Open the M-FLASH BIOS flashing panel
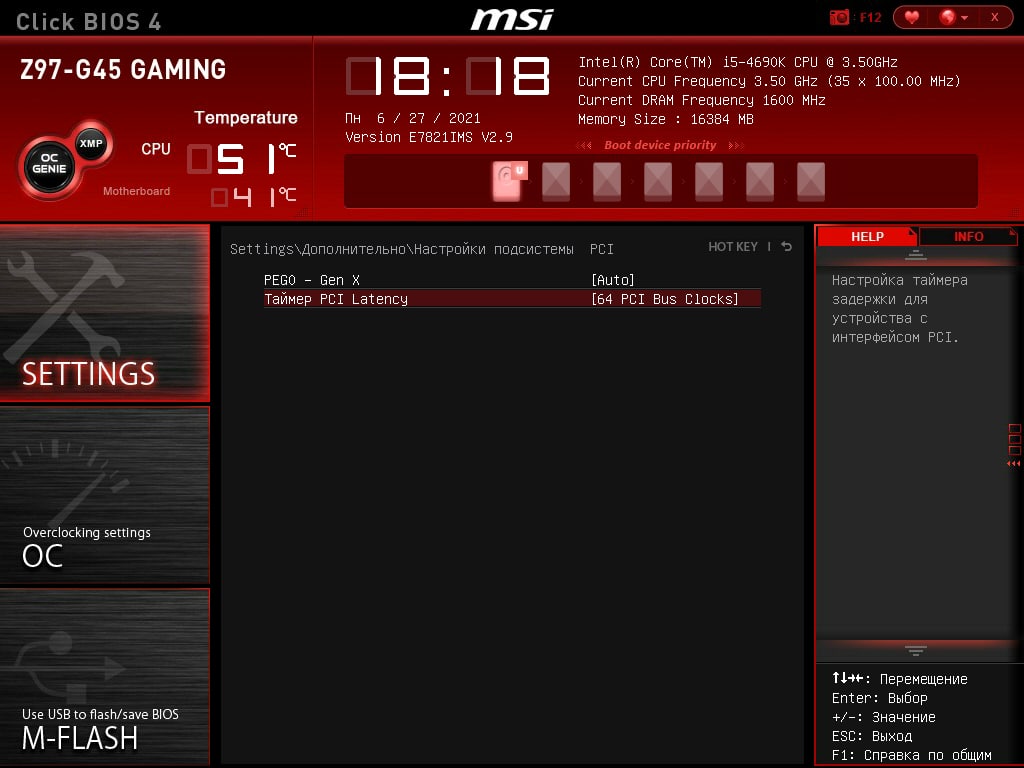 (x=104, y=677)
